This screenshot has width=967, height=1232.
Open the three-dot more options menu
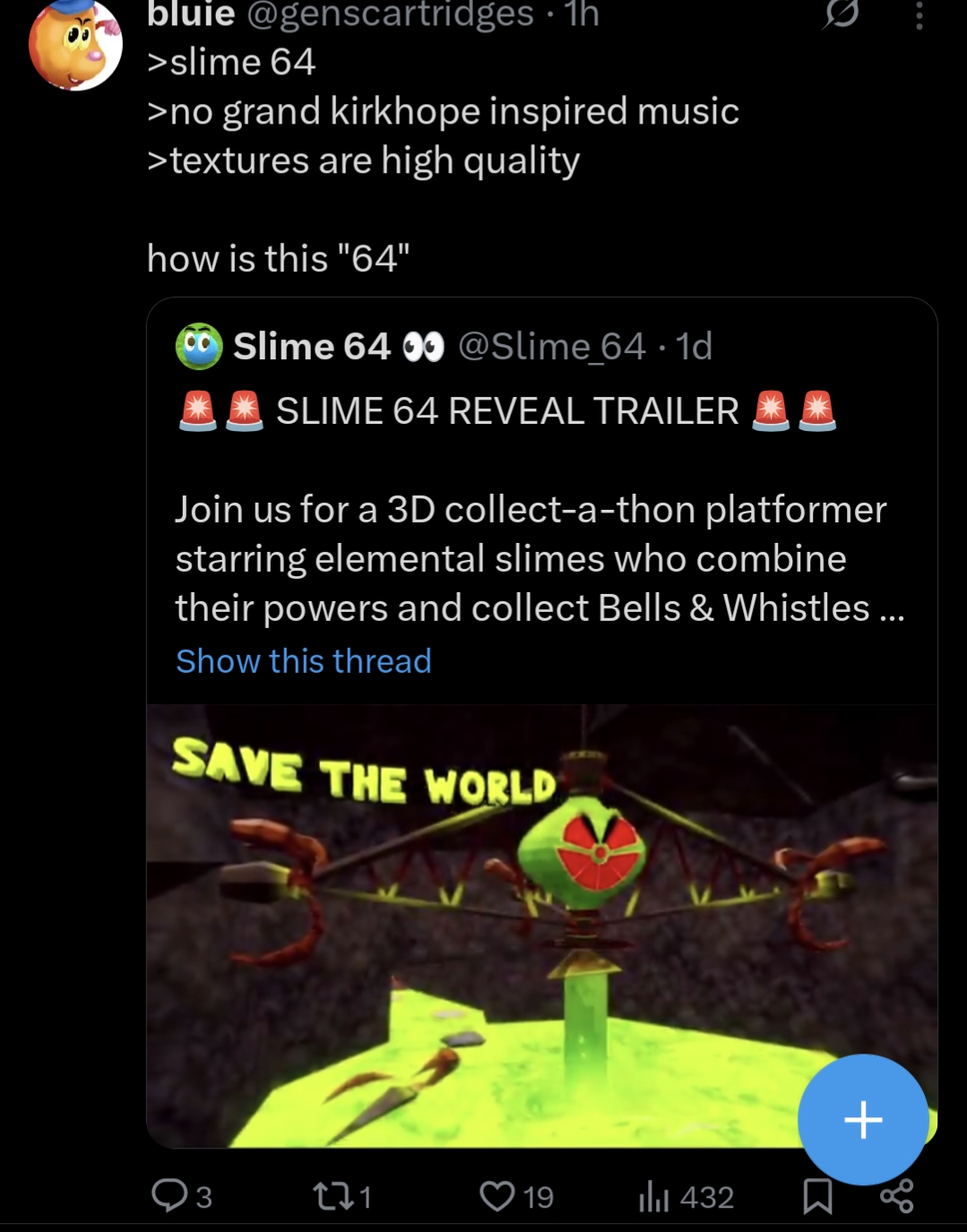tap(919, 15)
